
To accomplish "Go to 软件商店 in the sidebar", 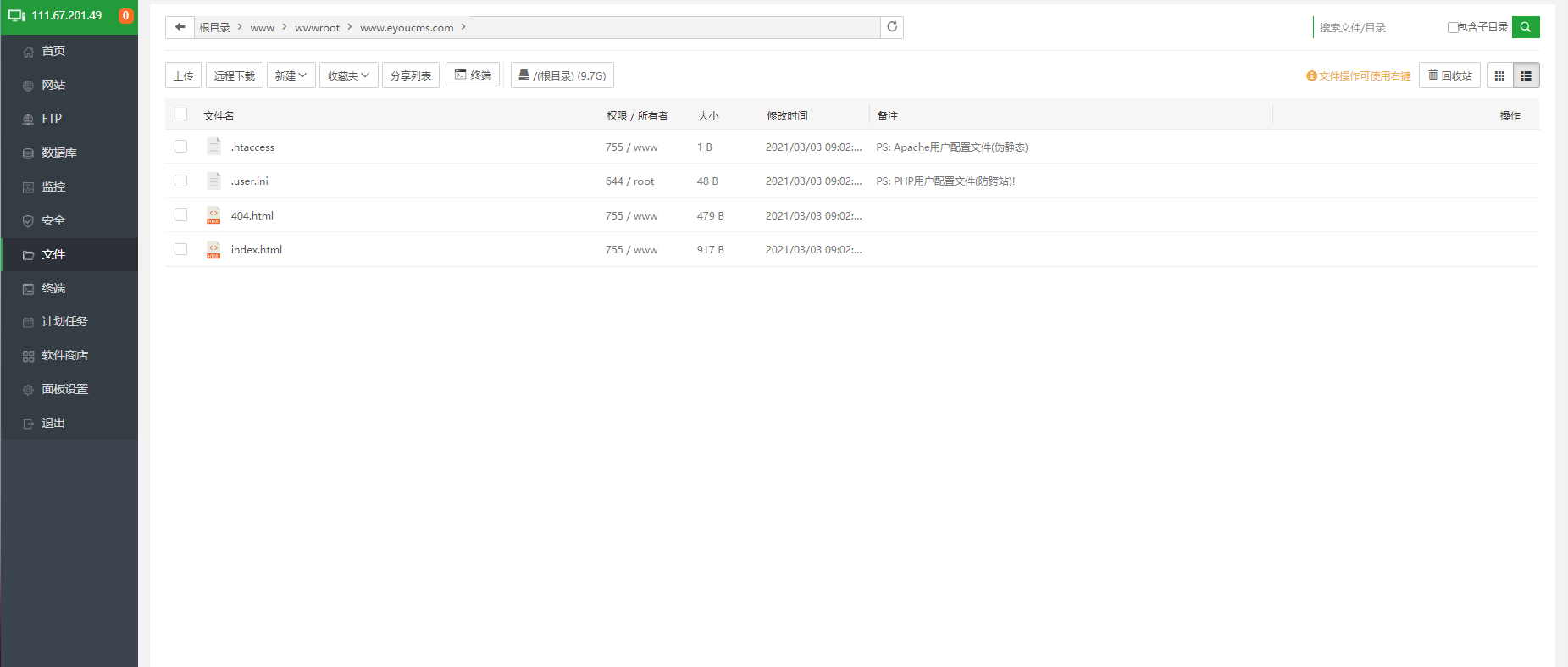I will pyautogui.click(x=64, y=356).
